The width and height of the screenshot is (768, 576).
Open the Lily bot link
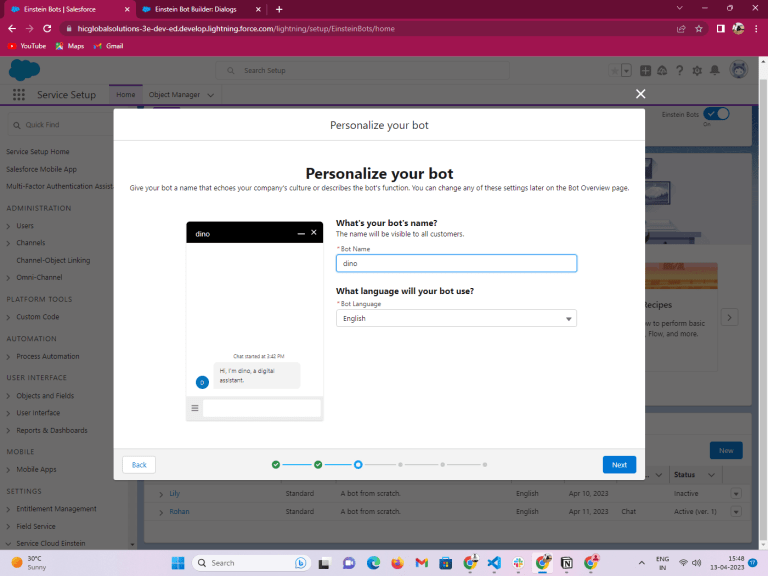coord(175,494)
